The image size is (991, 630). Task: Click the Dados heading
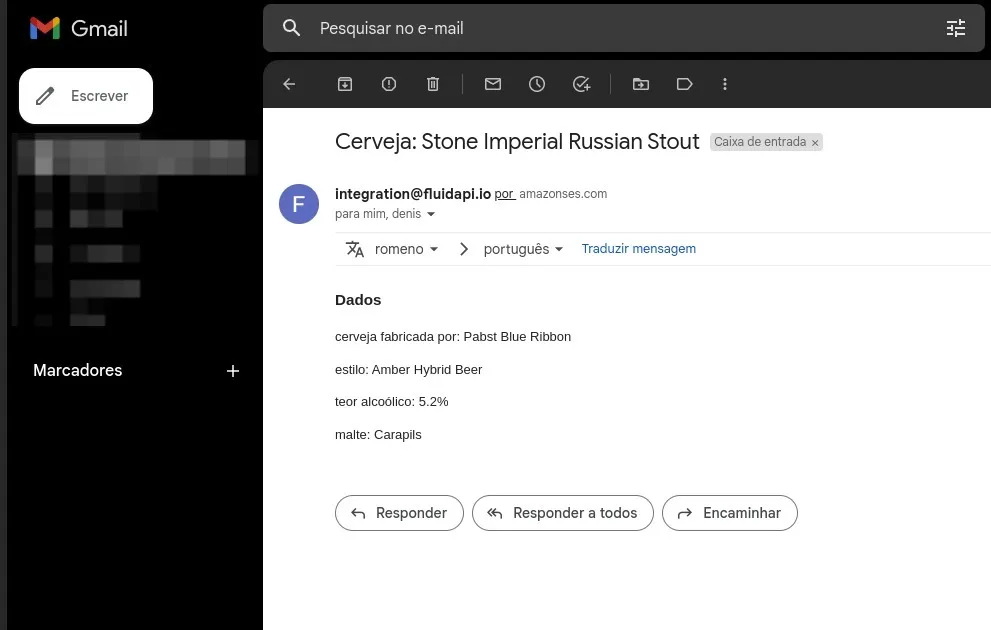pos(358,300)
